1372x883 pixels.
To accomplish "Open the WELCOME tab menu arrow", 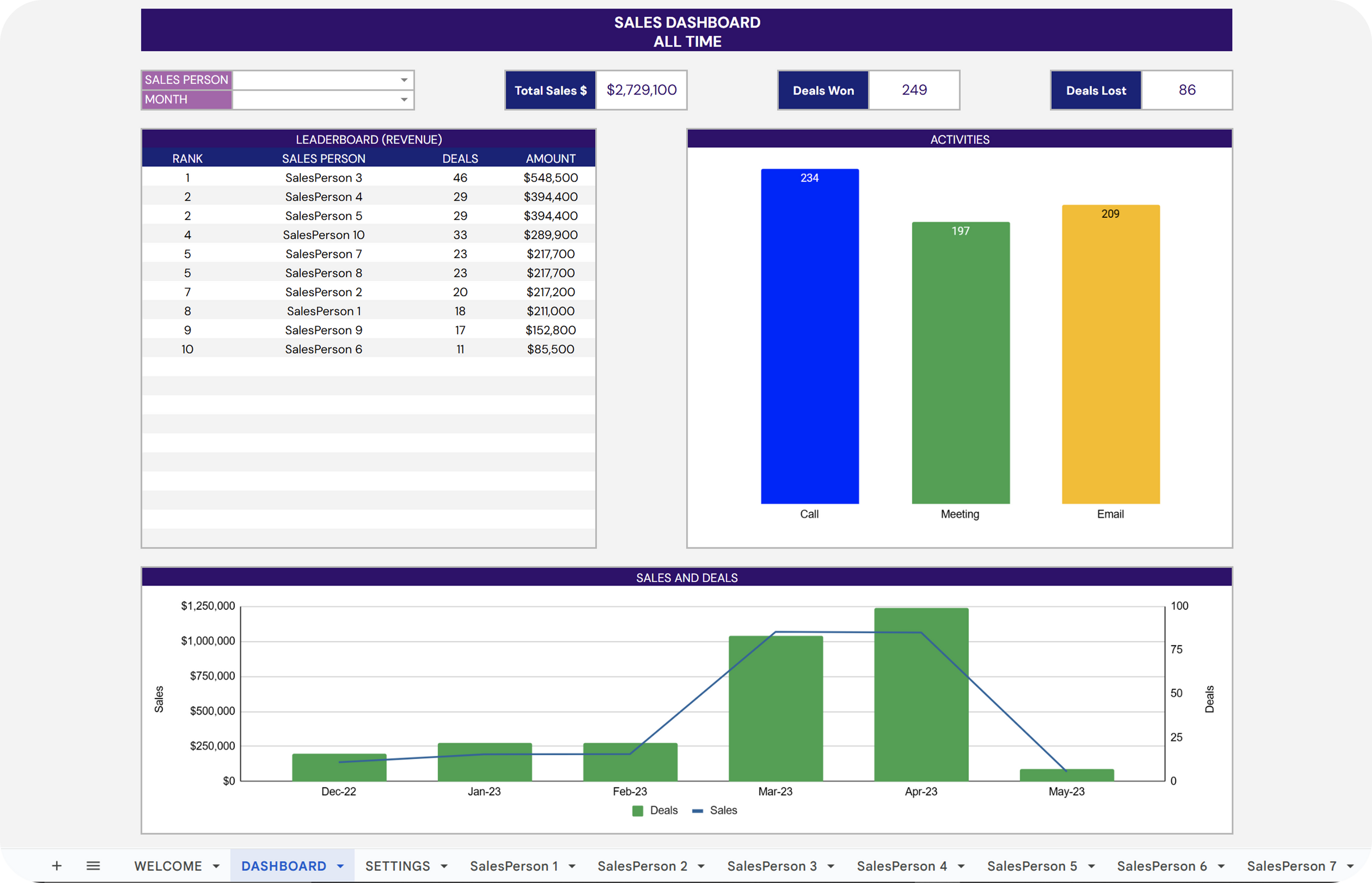I will click(216, 866).
